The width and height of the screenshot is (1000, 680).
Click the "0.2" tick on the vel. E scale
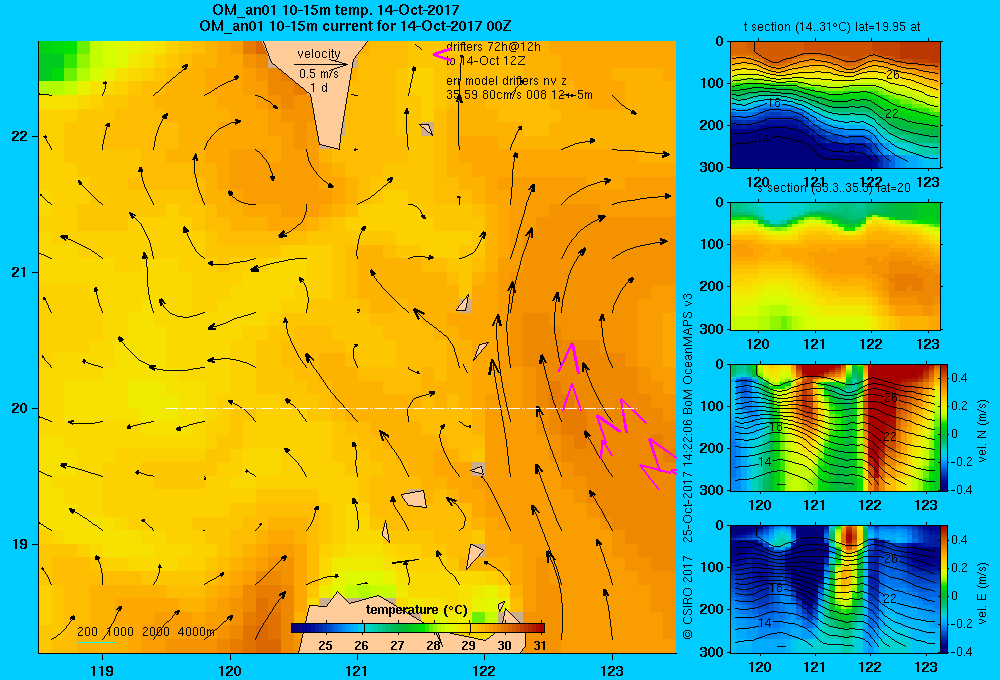(959, 568)
